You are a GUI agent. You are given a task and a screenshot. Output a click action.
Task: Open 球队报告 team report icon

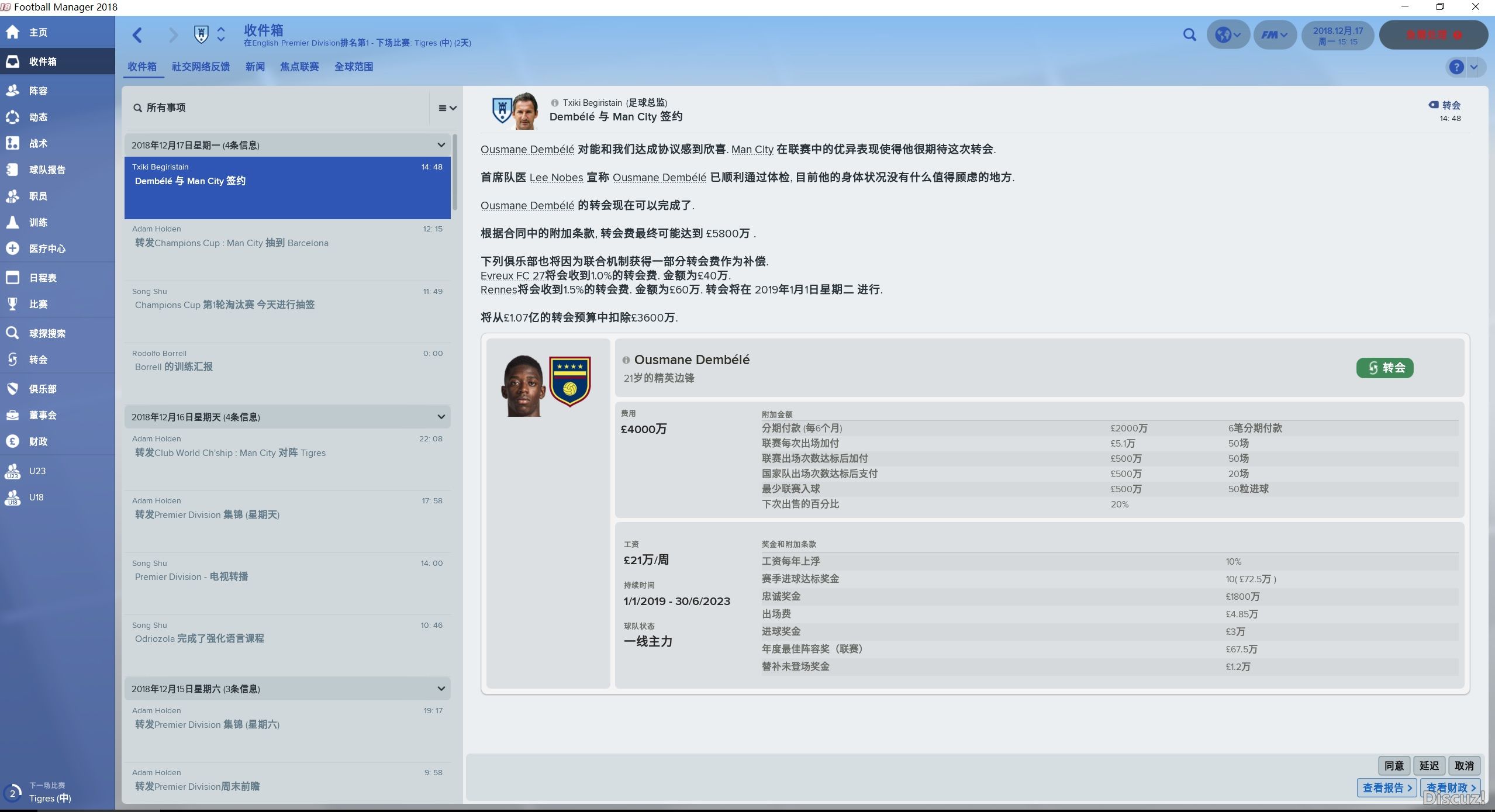(x=13, y=170)
